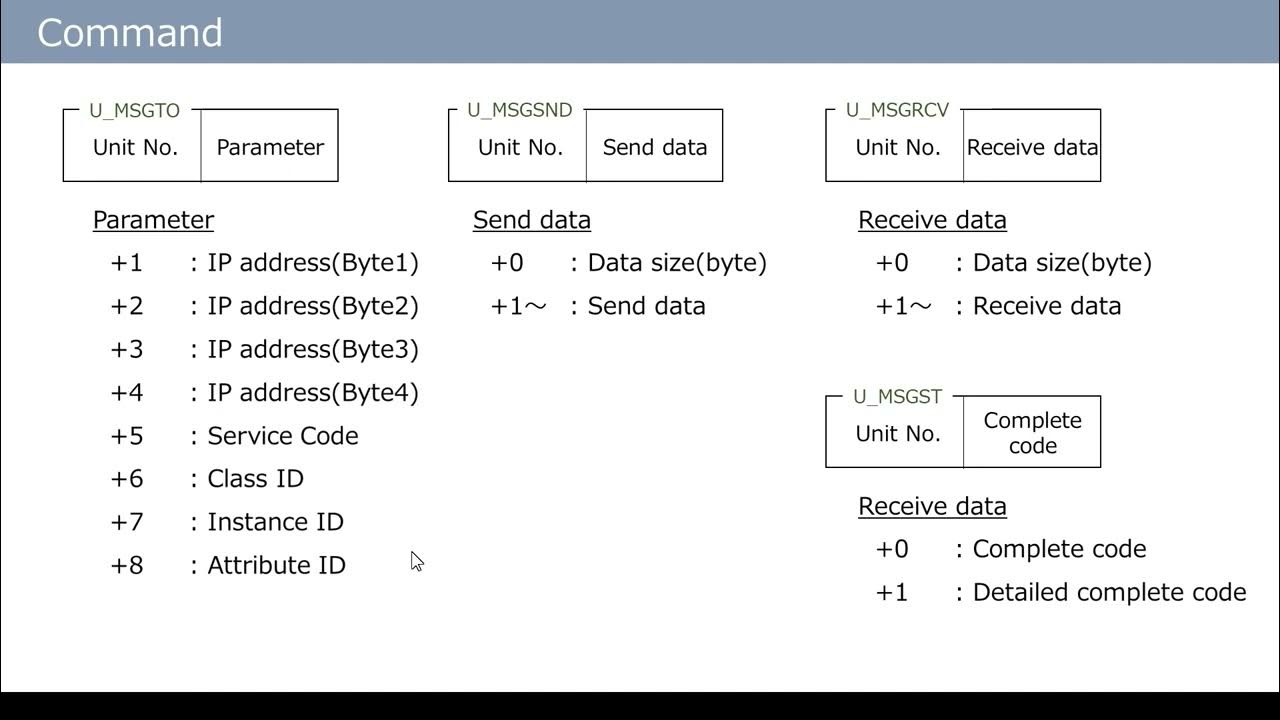Click the Unit No. cell under U_MSGST
The image size is (1280, 720).
click(x=897, y=433)
